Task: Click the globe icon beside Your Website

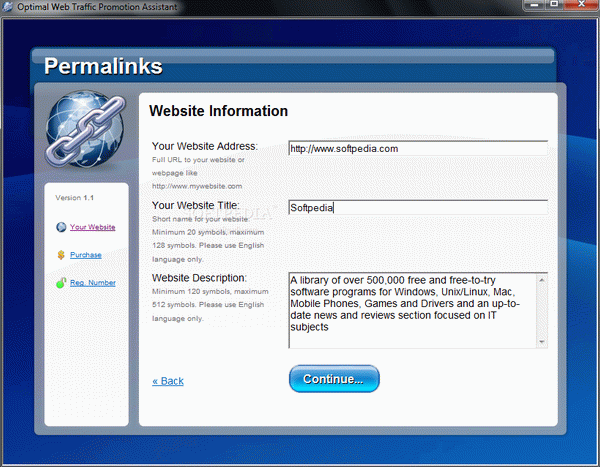Action: (x=61, y=227)
